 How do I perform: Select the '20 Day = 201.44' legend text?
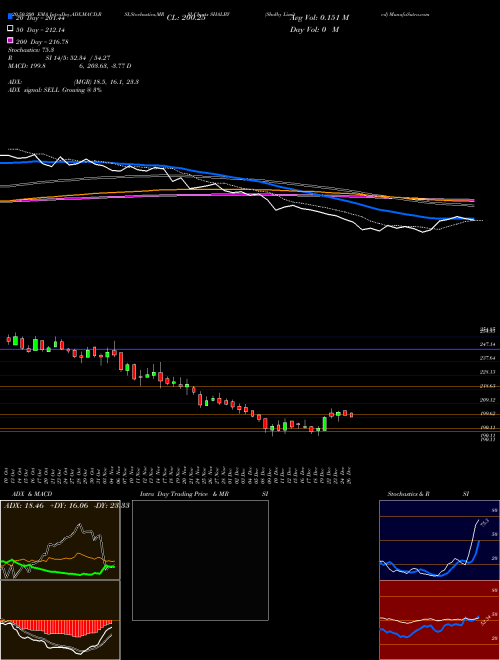click(x=42, y=18)
